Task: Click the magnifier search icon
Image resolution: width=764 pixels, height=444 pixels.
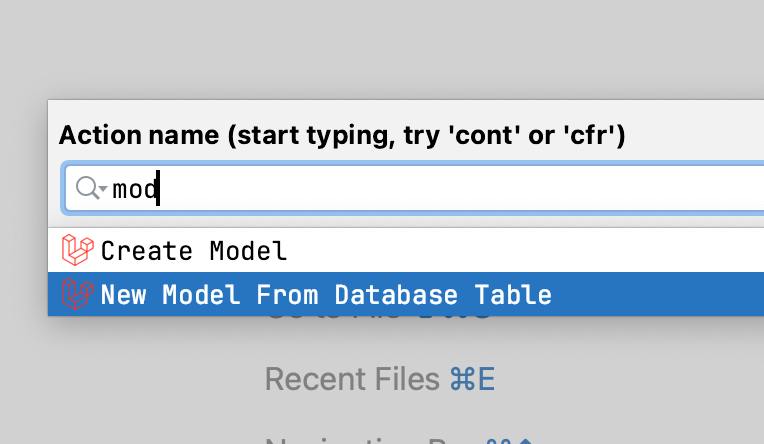Action: tap(87, 188)
